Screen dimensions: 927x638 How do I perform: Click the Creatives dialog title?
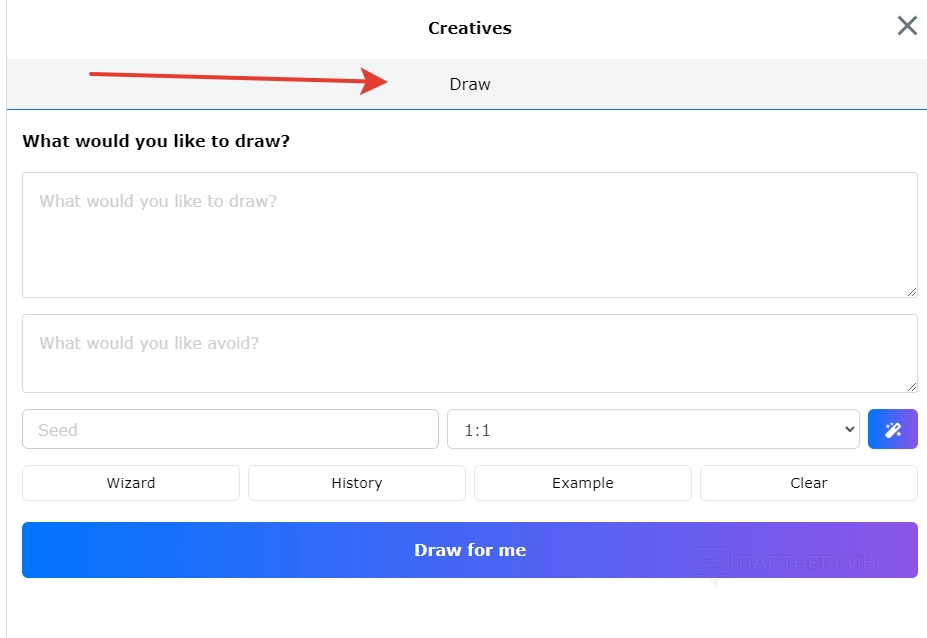pyautogui.click(x=470, y=28)
